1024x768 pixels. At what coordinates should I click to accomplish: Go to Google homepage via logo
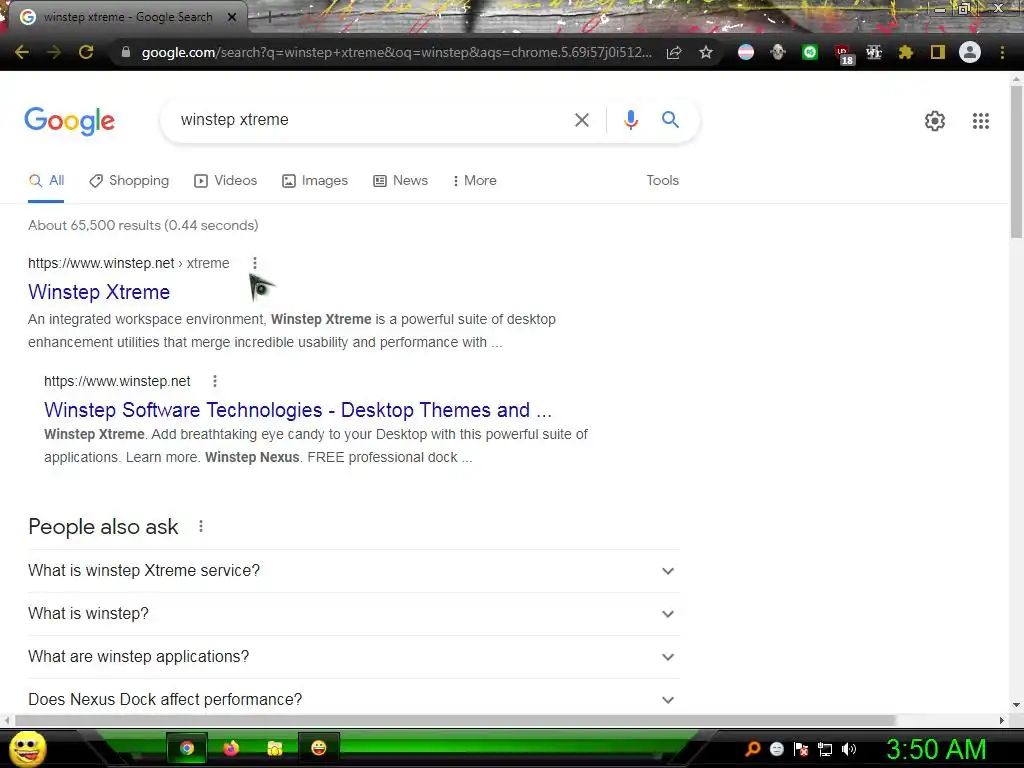[x=69, y=121]
